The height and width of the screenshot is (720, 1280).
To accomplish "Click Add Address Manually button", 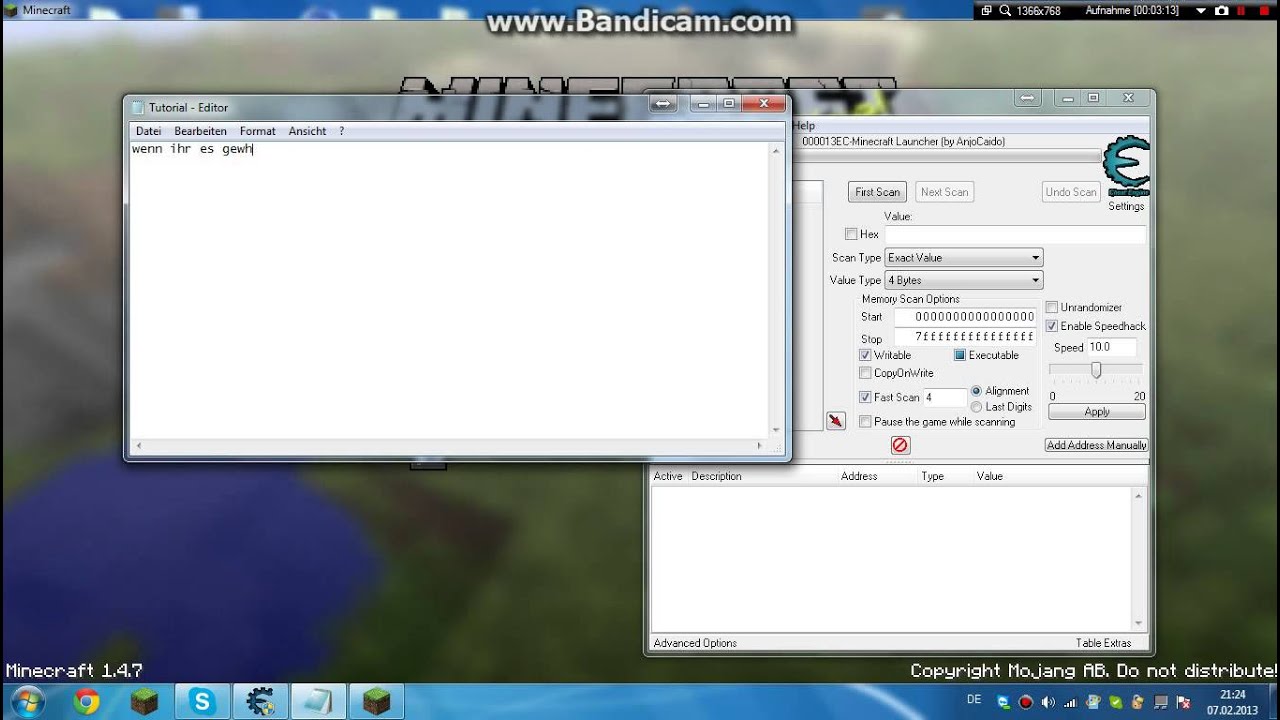I will pos(1097,445).
